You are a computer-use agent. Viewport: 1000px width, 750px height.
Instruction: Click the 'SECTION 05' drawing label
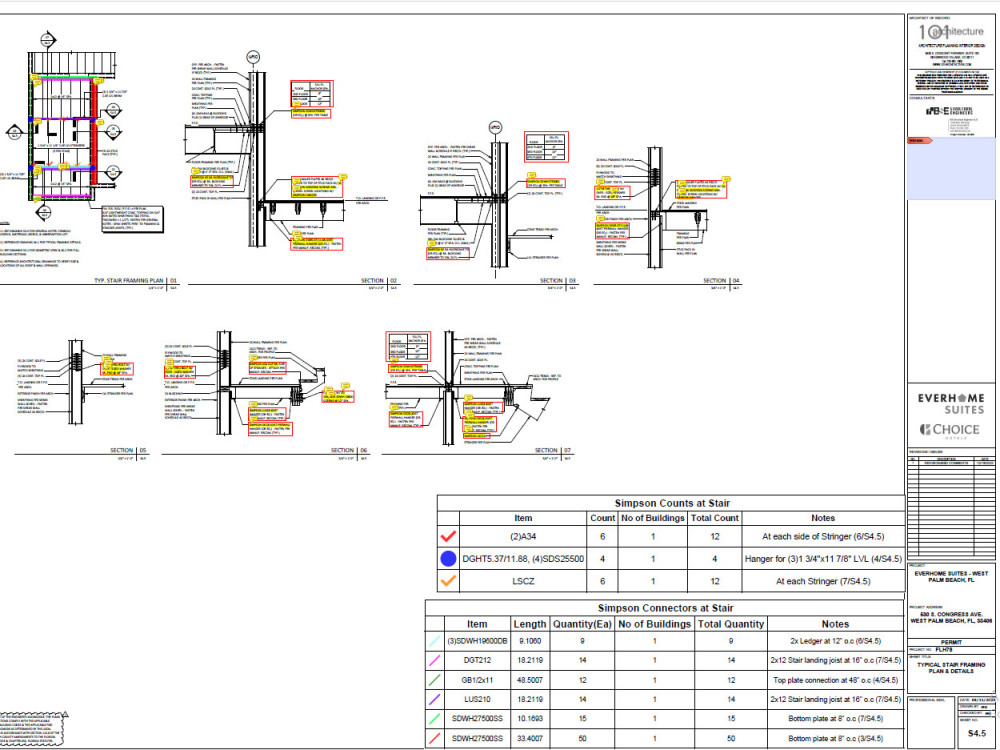[128, 450]
